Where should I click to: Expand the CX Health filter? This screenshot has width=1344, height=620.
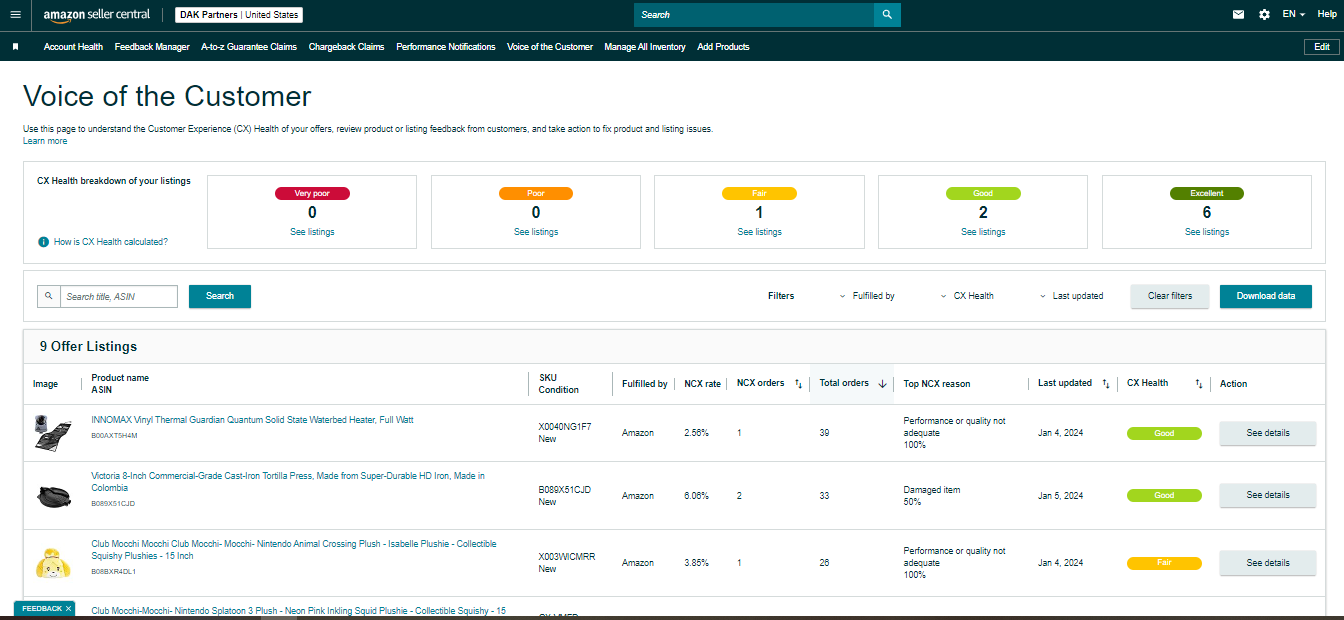(x=966, y=296)
